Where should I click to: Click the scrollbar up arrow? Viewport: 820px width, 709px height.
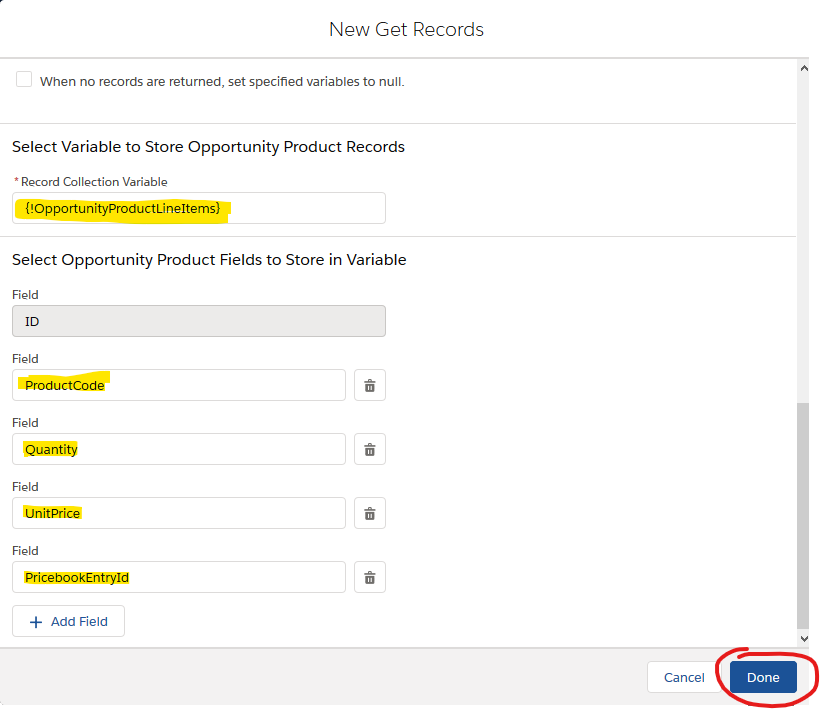(804, 68)
